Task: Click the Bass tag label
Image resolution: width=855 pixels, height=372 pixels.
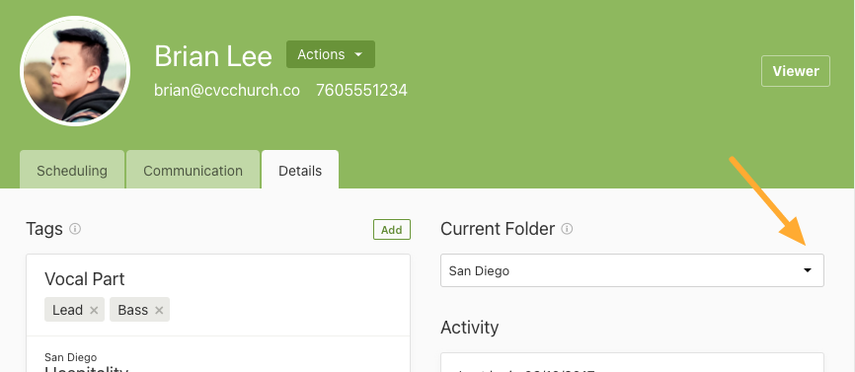Action: point(133,310)
